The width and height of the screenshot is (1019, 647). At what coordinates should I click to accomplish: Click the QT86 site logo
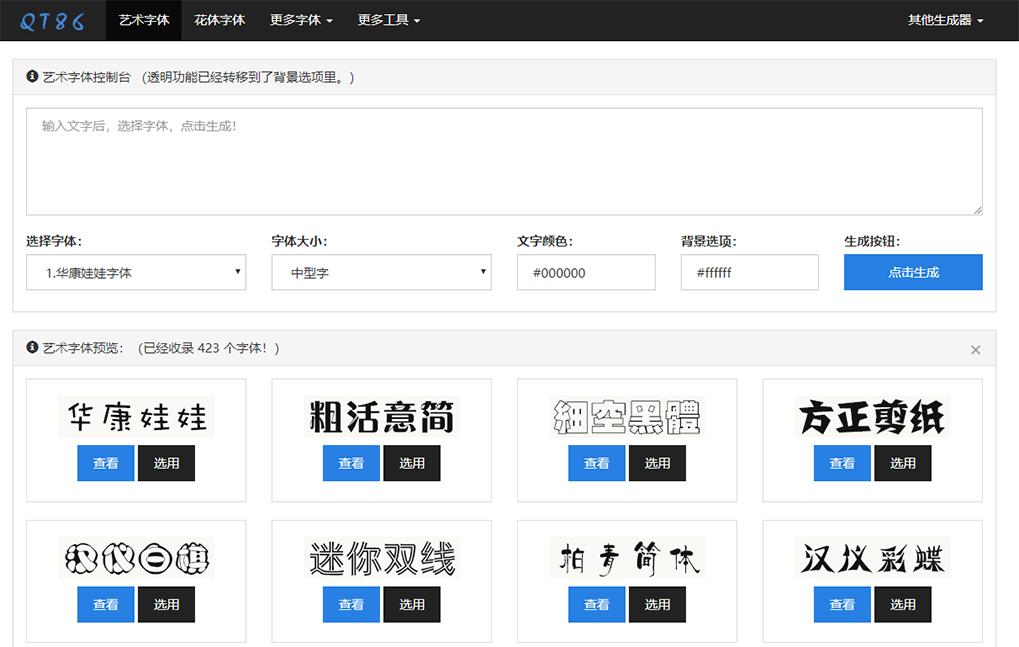coord(52,21)
